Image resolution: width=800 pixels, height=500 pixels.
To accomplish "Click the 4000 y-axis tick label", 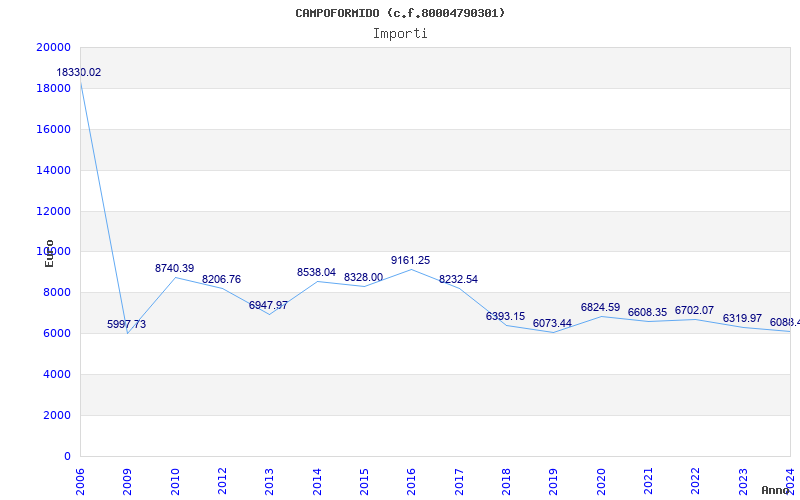I will (57, 374).
